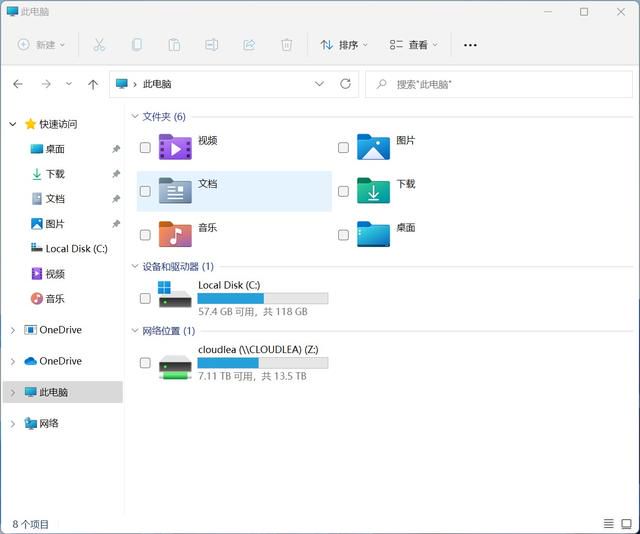Click the pin icon next to 桌面
The width and height of the screenshot is (640, 534).
(x=116, y=149)
